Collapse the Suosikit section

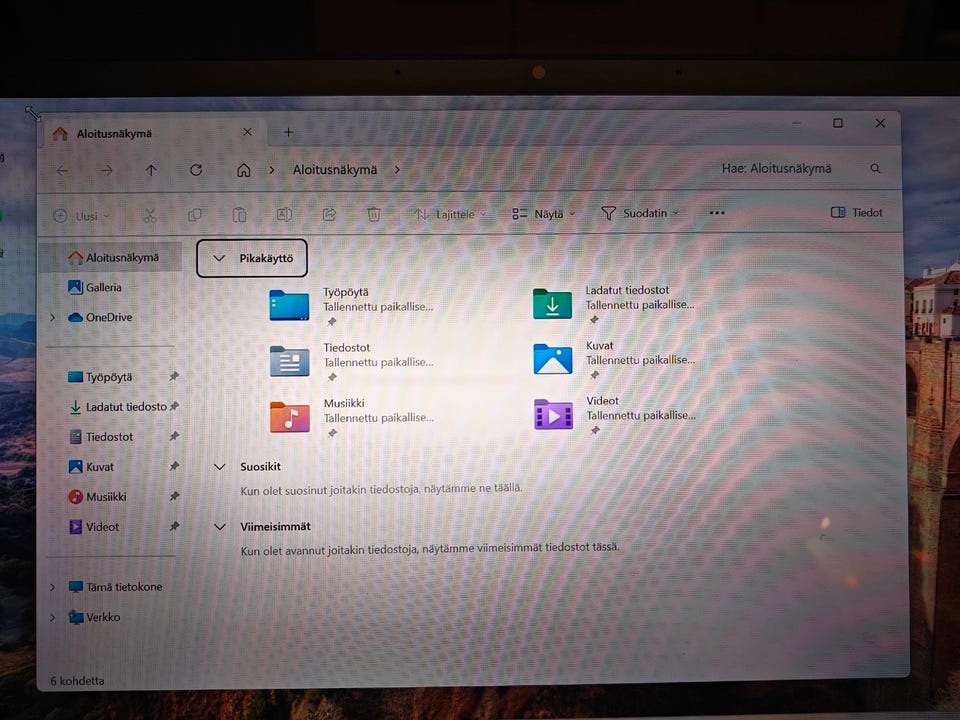click(x=220, y=467)
